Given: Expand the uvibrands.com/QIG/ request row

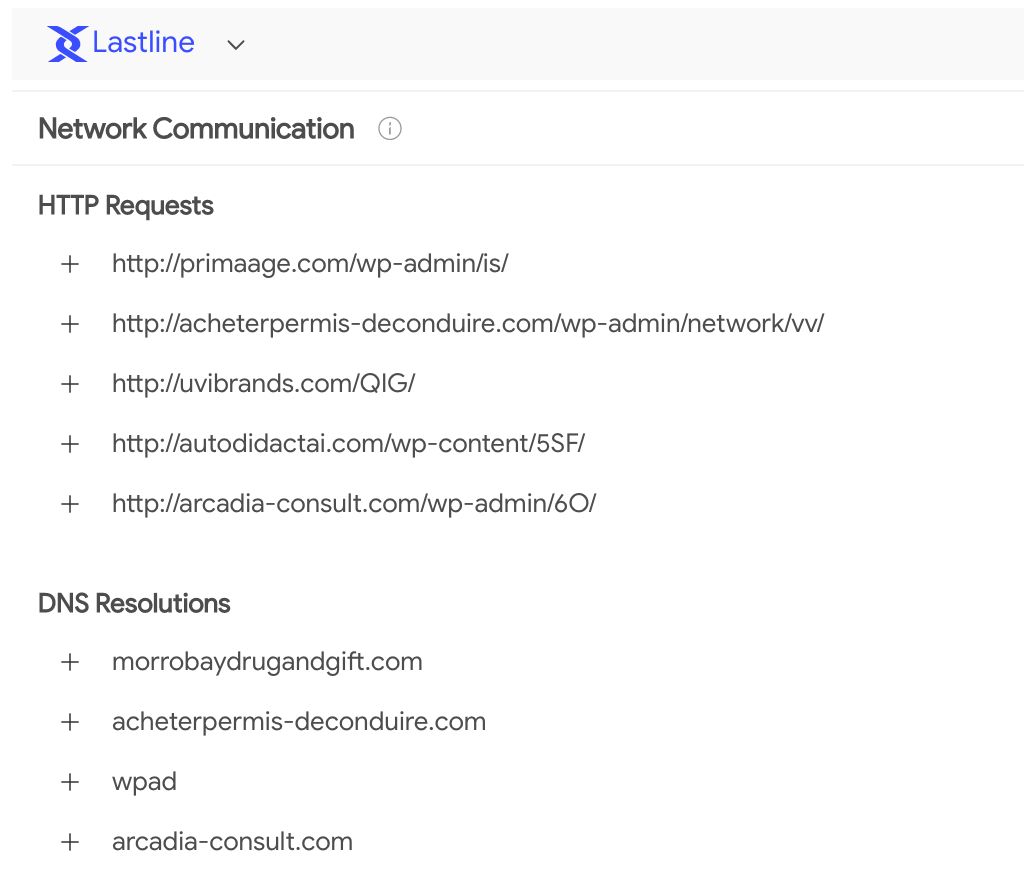Looking at the screenshot, I should click(x=70, y=384).
